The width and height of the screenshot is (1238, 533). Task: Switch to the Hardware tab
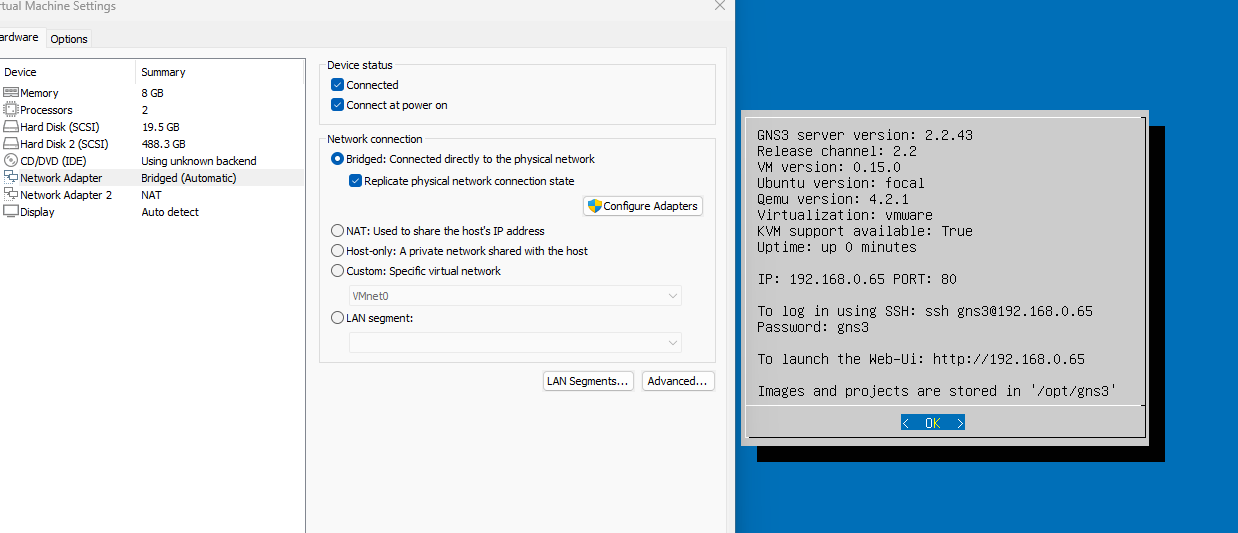point(18,38)
